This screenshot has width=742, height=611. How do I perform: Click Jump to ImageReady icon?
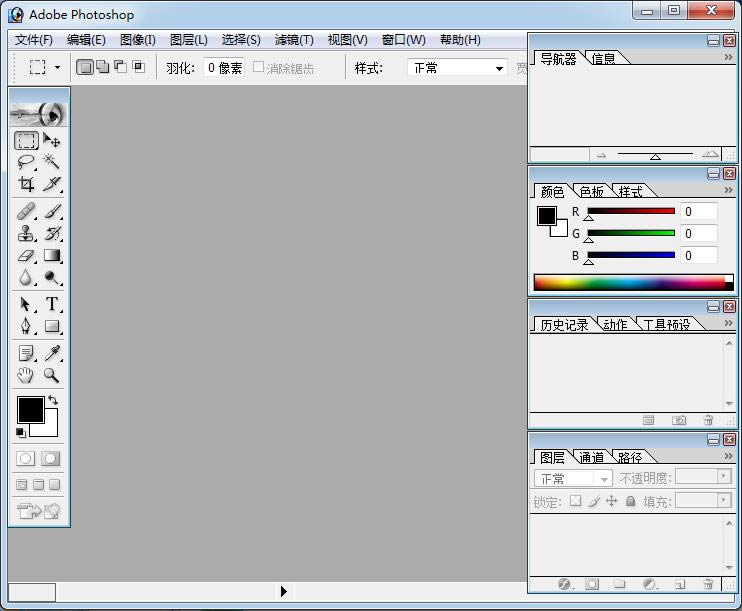click(x=39, y=511)
